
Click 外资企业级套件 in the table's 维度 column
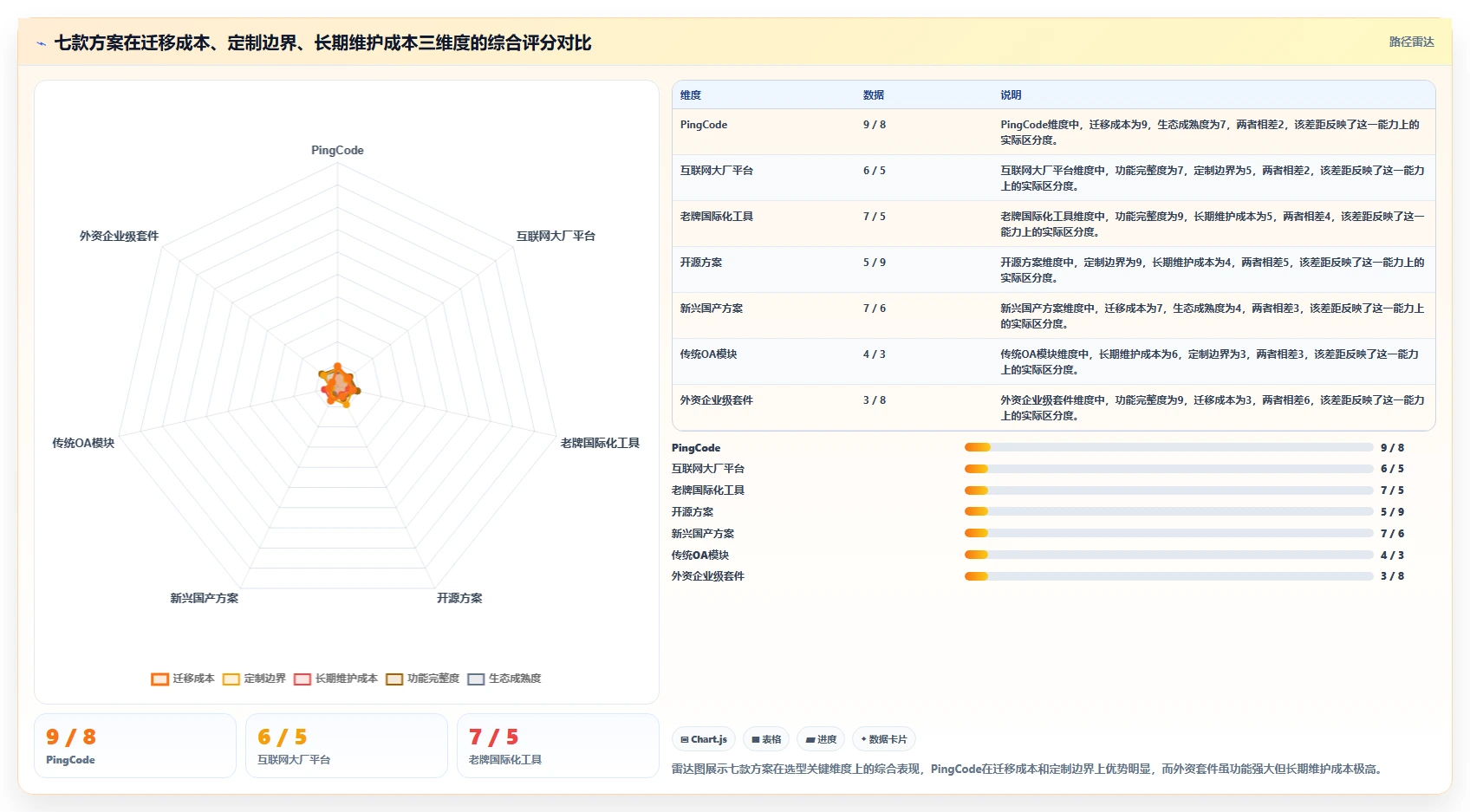(x=717, y=400)
